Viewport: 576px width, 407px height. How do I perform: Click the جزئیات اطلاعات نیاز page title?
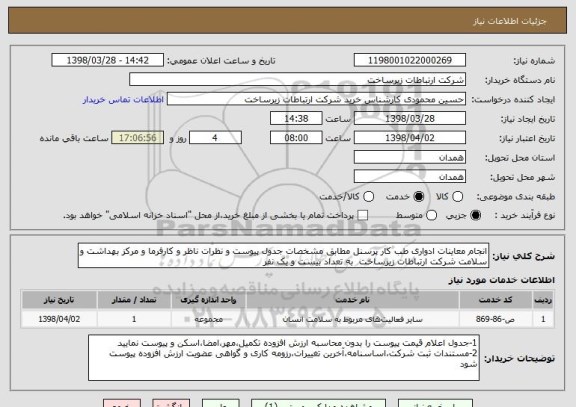[510, 21]
